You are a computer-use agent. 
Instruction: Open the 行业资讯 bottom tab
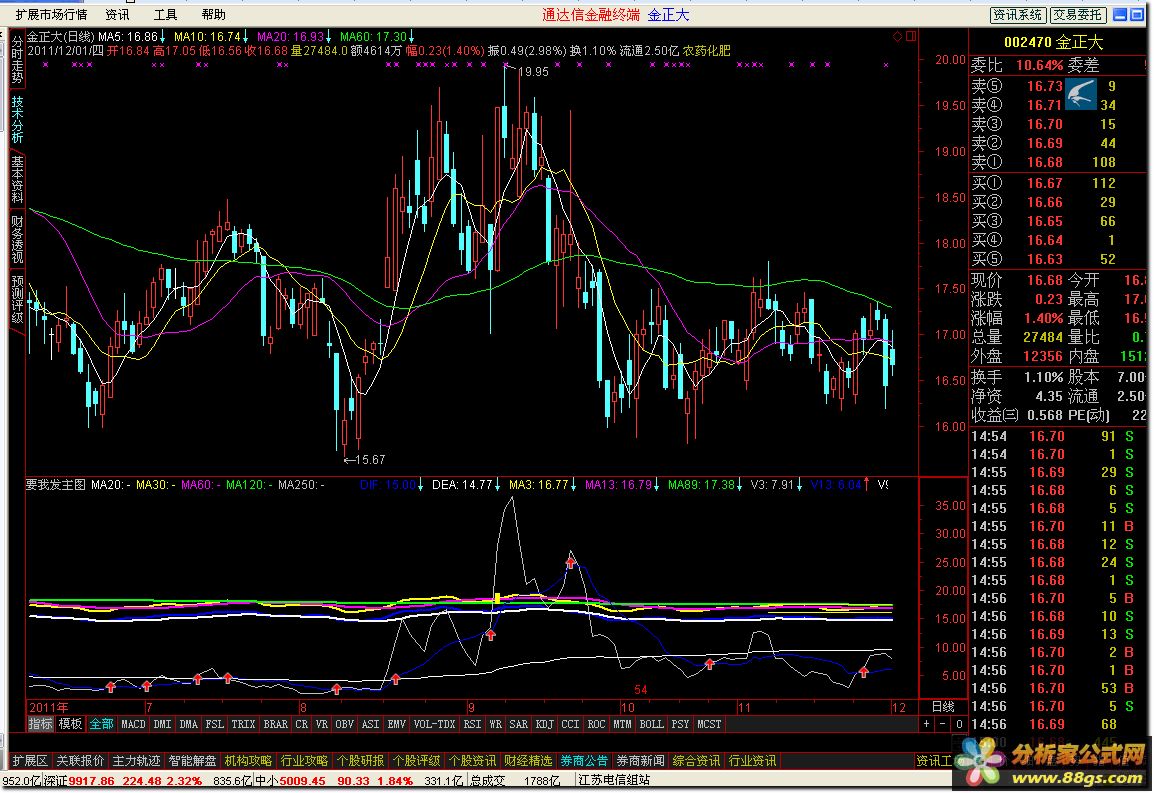click(x=752, y=761)
